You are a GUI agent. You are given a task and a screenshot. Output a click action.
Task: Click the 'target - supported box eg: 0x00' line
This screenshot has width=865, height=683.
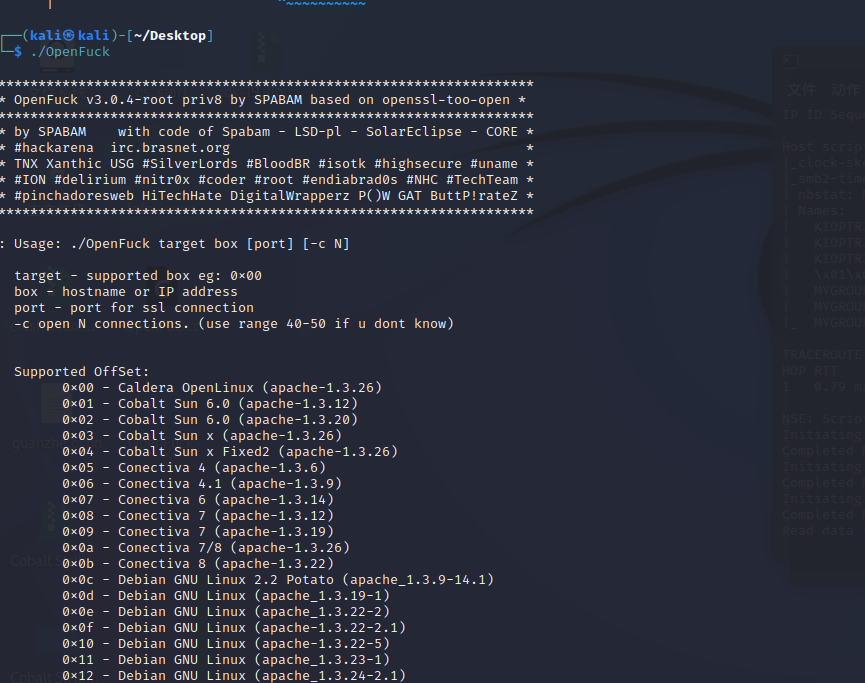[x=138, y=276]
